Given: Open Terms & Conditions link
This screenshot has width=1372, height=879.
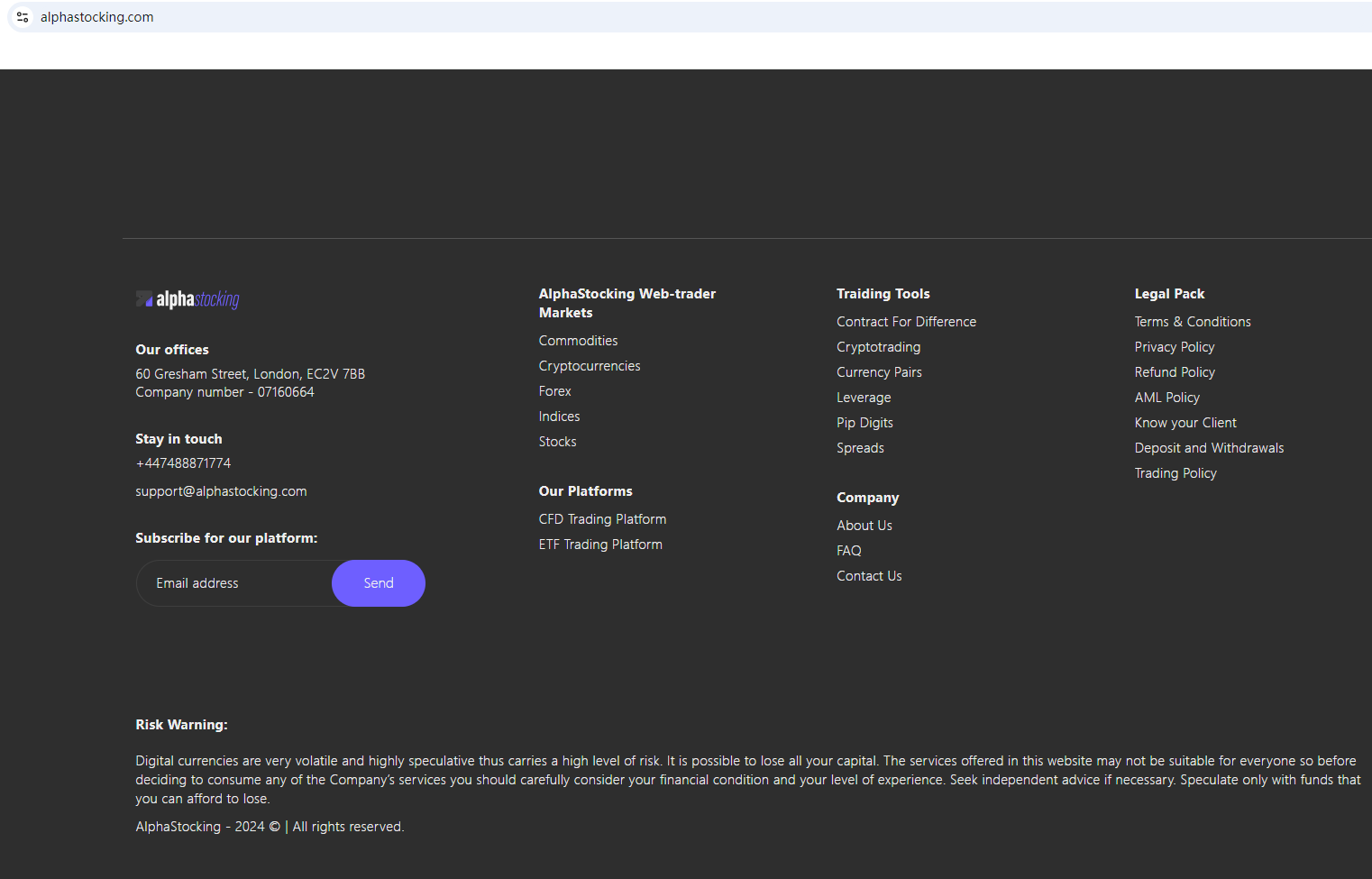Looking at the screenshot, I should coord(1192,322).
